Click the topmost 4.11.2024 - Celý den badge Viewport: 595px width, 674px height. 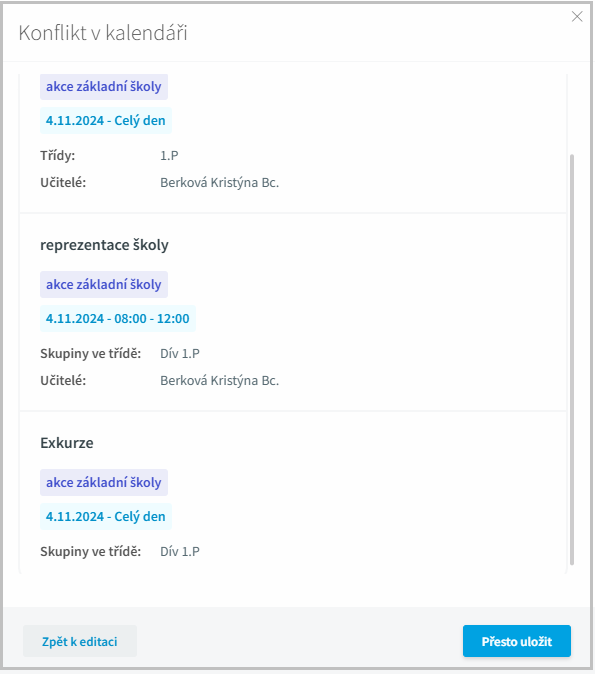pyautogui.click(x=106, y=120)
